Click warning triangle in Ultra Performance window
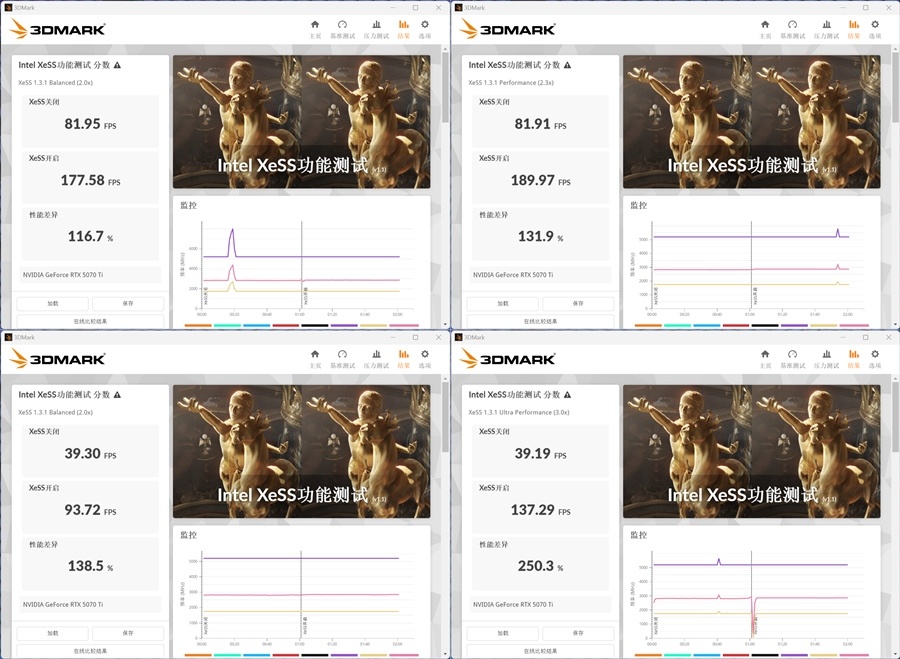Viewport: 900px width, 659px height. coord(567,394)
